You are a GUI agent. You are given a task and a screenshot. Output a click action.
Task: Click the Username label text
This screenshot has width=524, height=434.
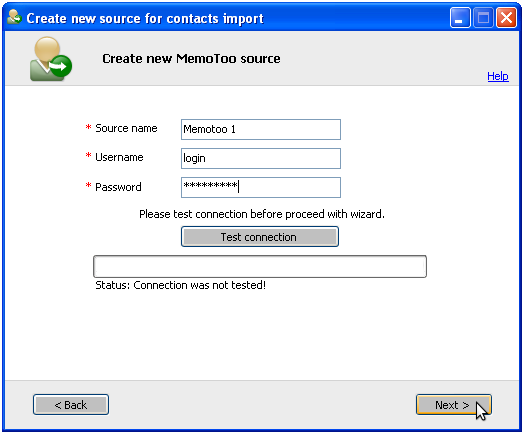119,157
